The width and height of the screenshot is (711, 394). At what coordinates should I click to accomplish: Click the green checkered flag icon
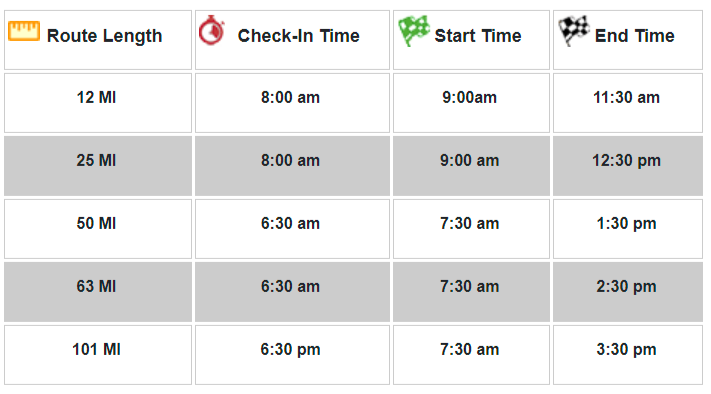tap(414, 30)
